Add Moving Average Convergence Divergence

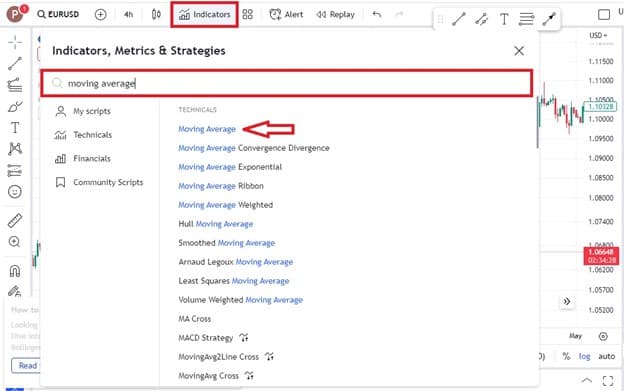tap(254, 148)
